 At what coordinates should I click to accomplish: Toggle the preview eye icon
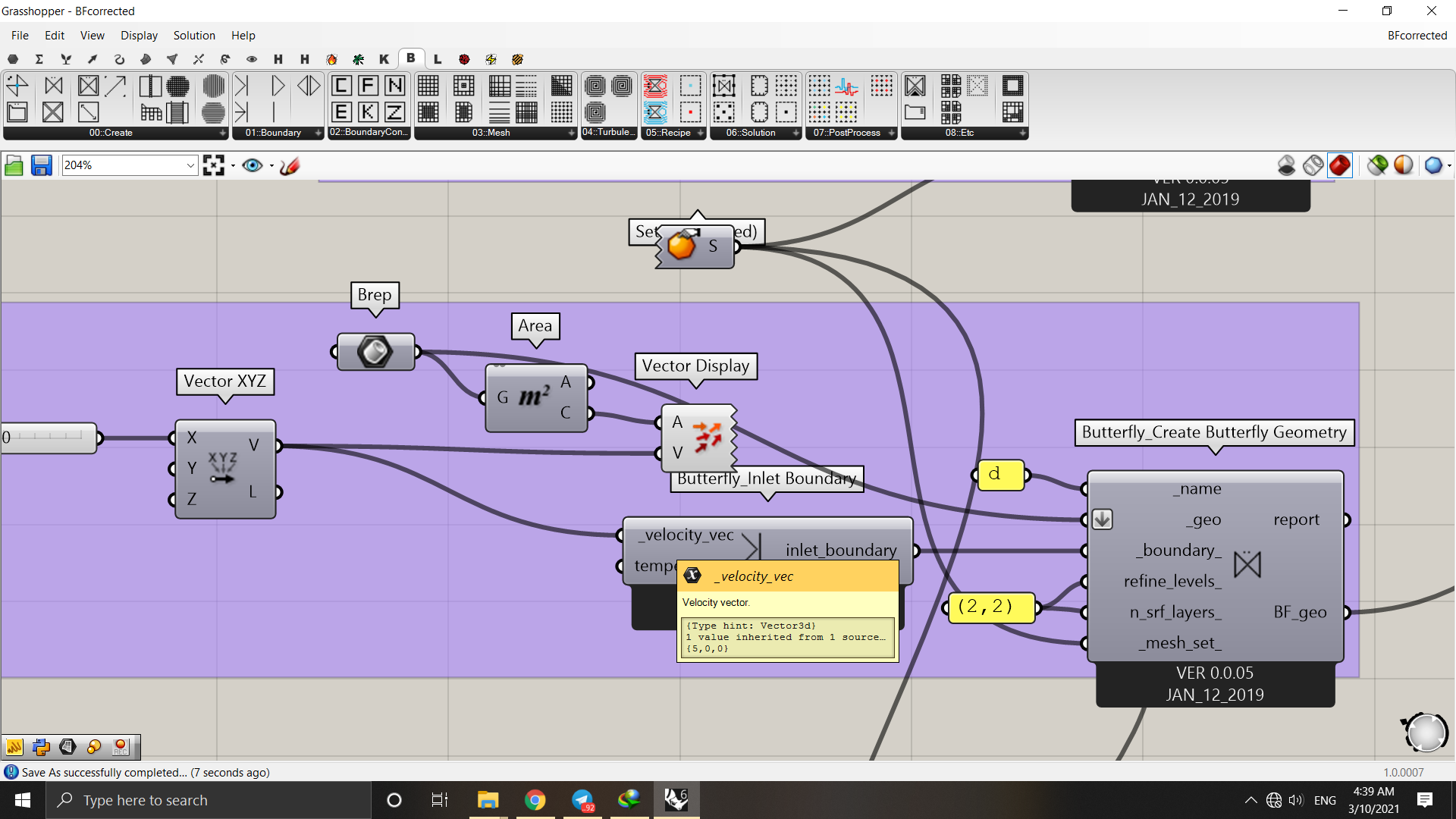click(x=253, y=165)
